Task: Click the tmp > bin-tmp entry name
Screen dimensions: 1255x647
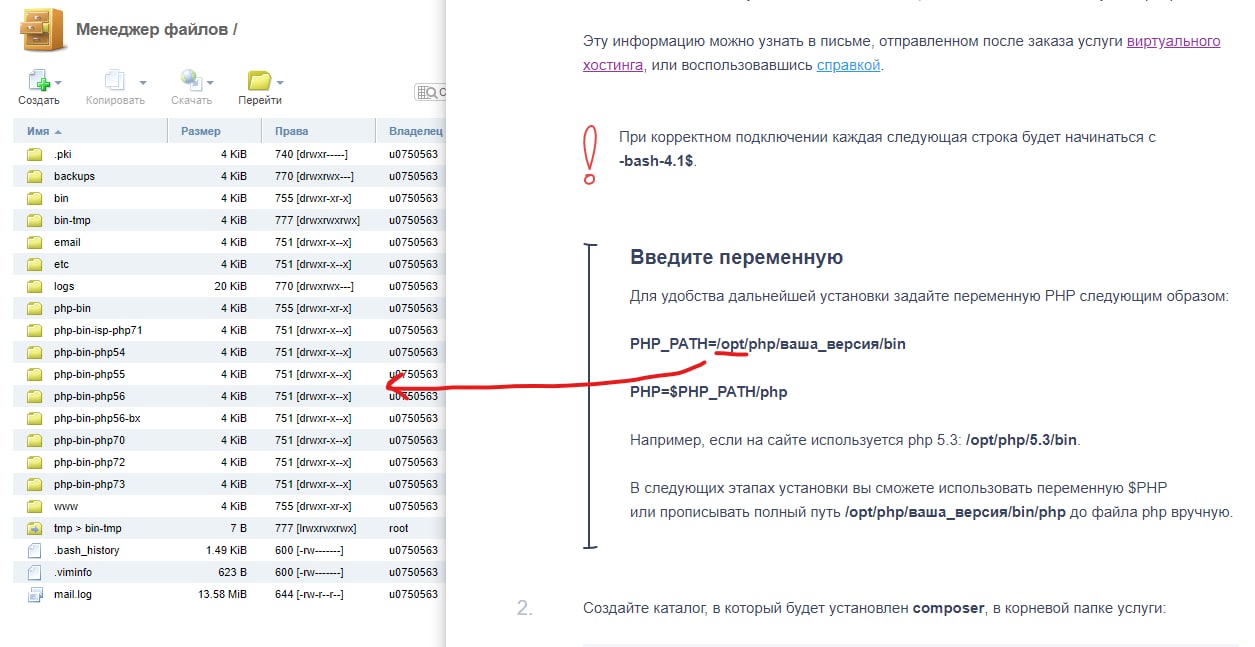Action: (x=88, y=528)
